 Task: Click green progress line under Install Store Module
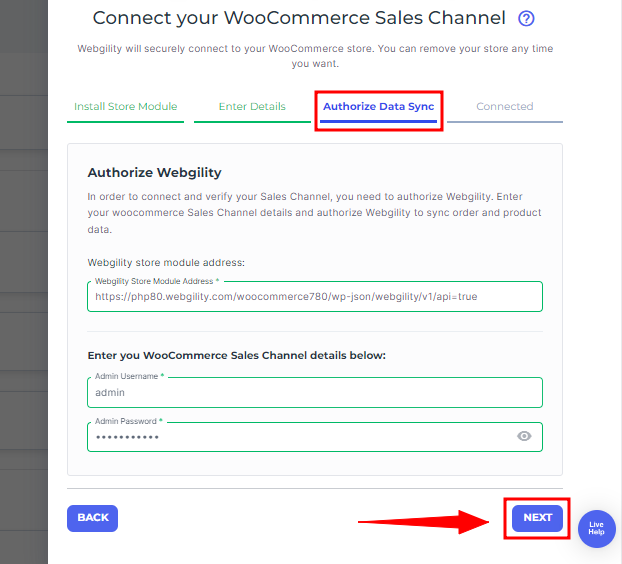(x=125, y=122)
